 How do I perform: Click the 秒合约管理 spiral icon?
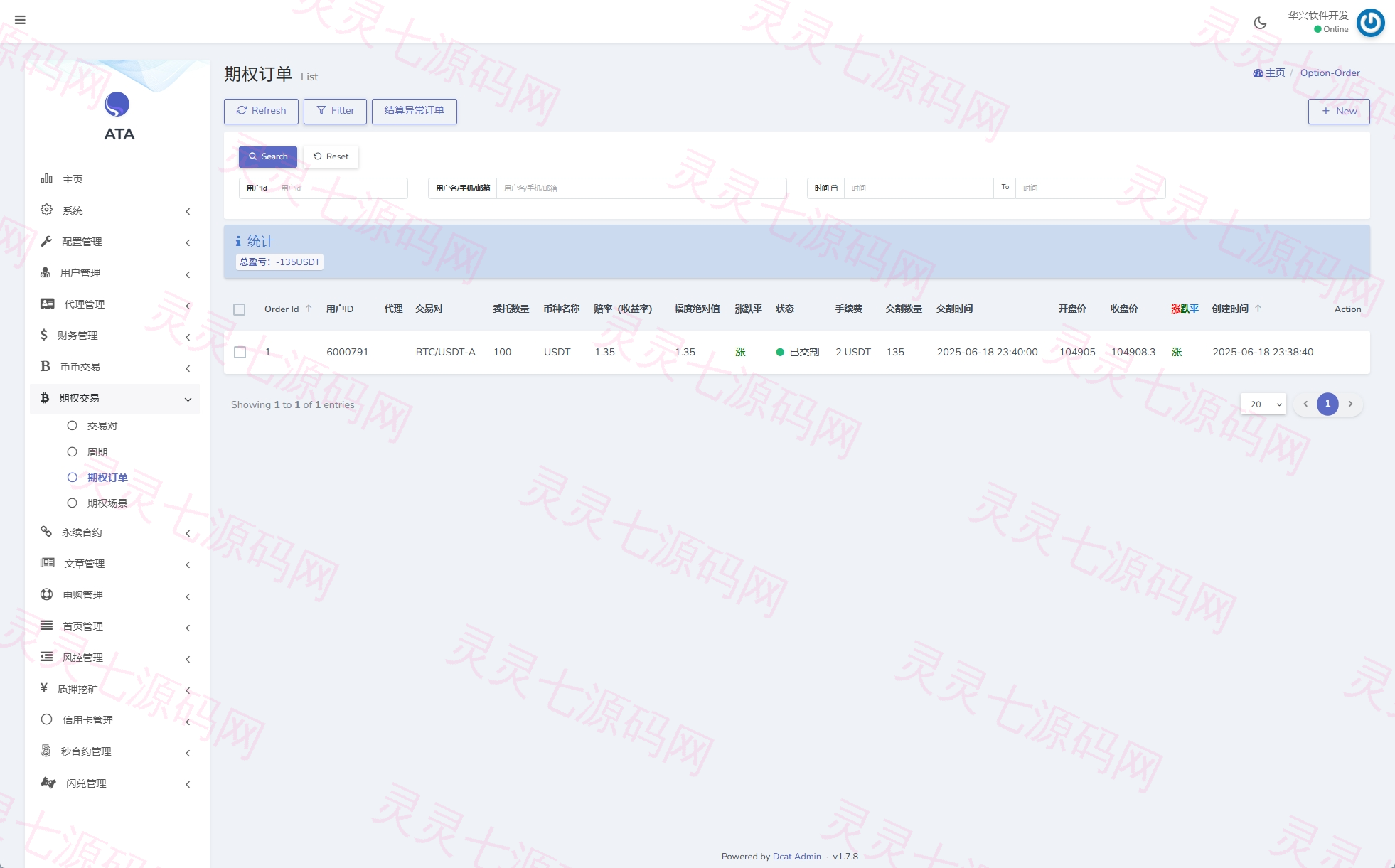coord(46,751)
